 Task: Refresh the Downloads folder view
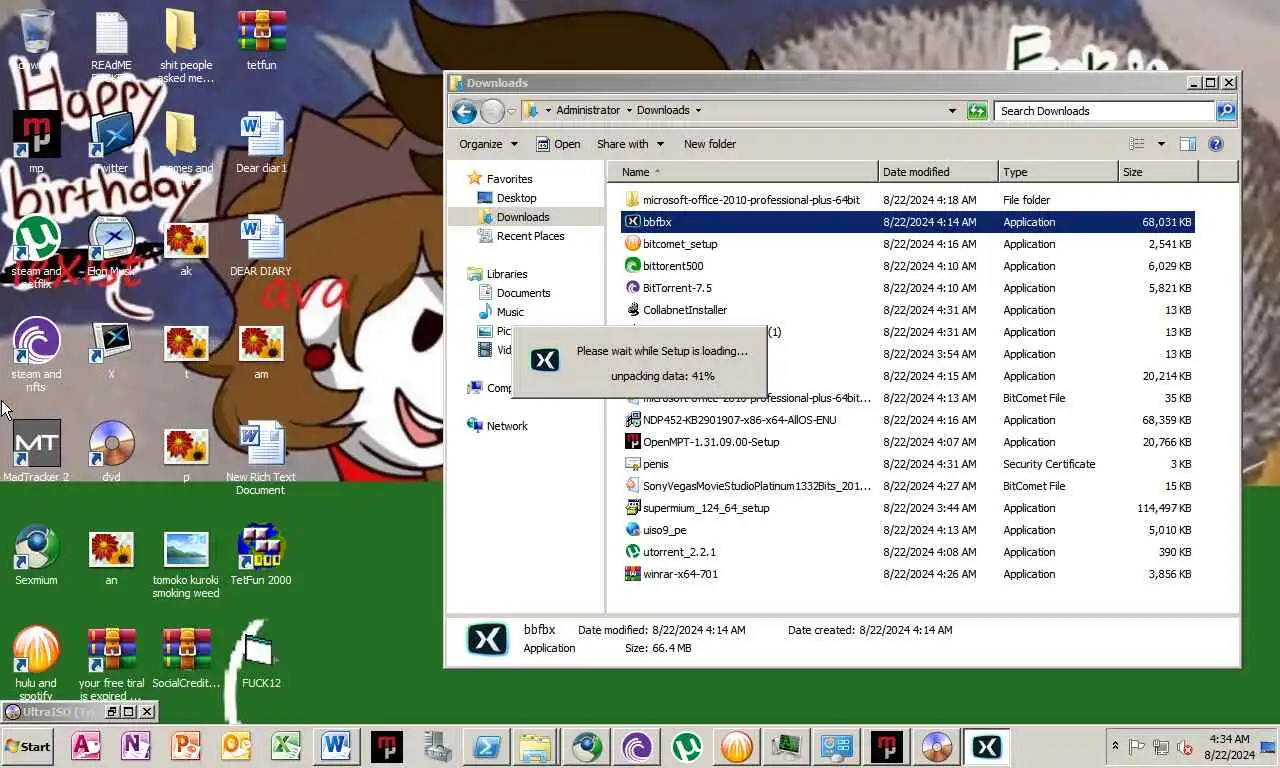tap(977, 111)
